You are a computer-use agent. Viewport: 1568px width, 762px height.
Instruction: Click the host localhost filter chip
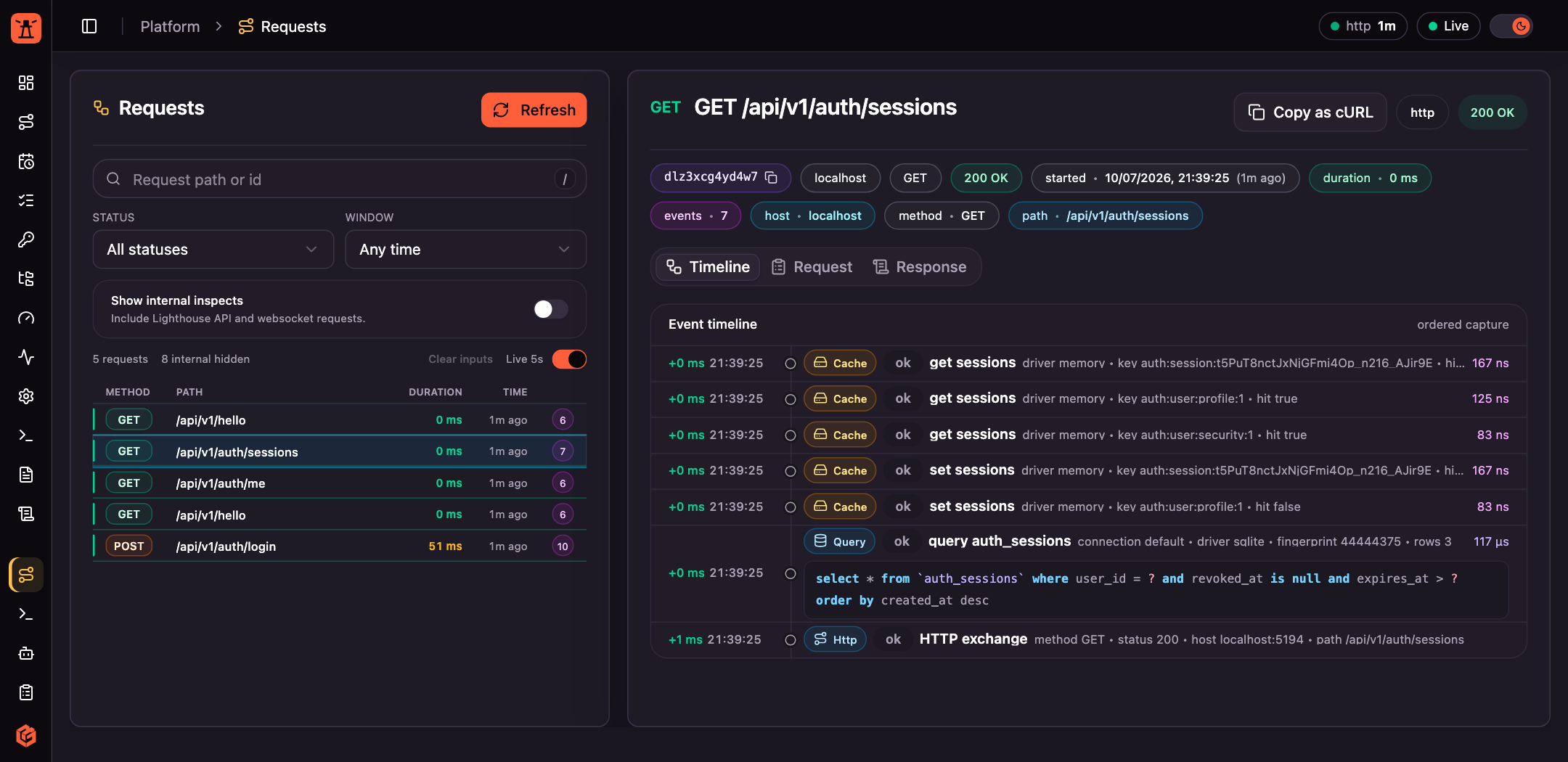pos(812,216)
